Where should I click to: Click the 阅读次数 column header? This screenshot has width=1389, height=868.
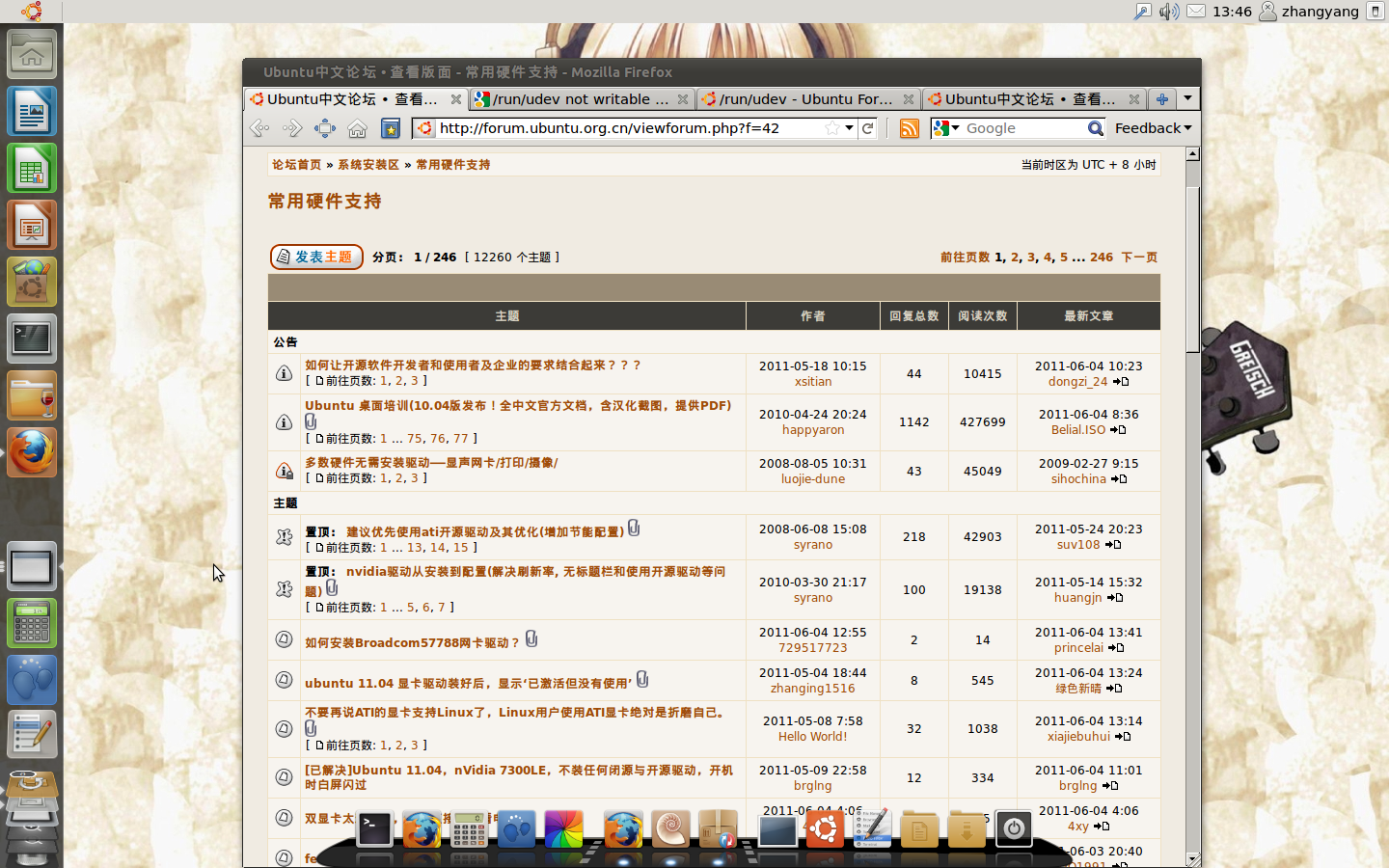[x=983, y=316]
